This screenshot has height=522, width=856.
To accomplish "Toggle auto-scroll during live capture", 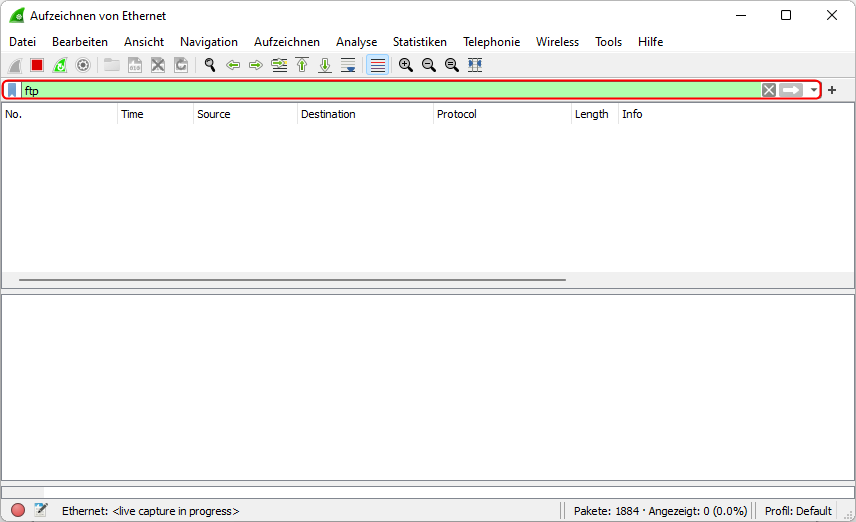I will [x=348, y=65].
